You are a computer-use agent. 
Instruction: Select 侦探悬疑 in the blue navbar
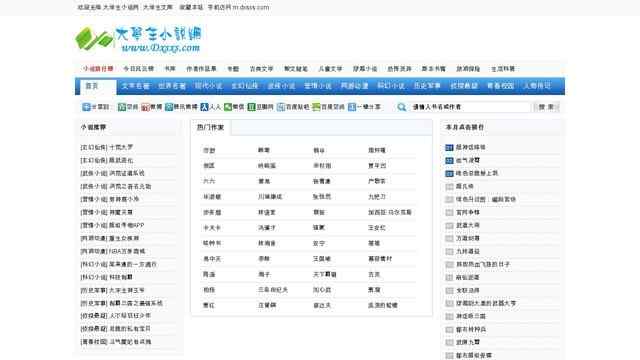click(x=464, y=86)
